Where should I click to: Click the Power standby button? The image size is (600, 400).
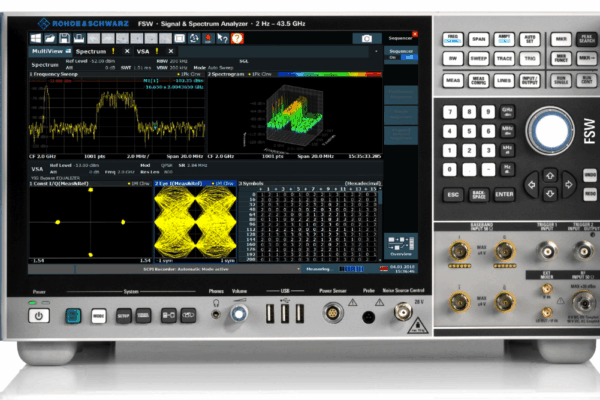tap(39, 316)
